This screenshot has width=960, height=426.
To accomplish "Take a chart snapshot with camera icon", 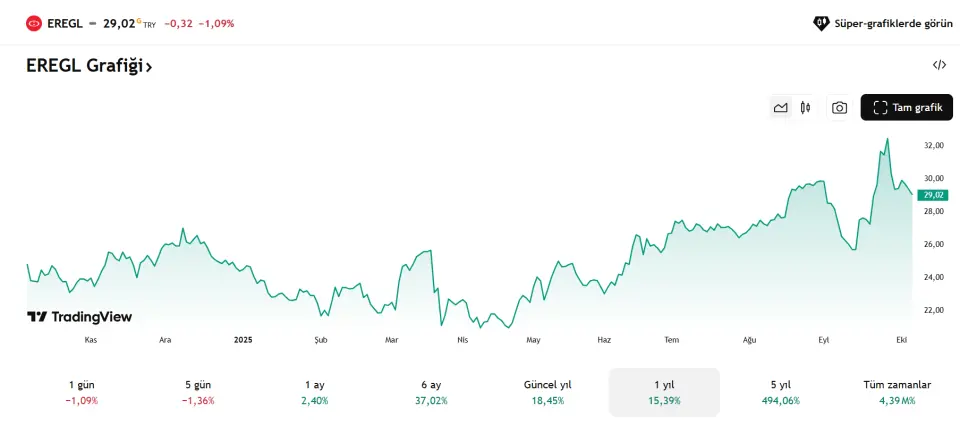I will coord(840,108).
